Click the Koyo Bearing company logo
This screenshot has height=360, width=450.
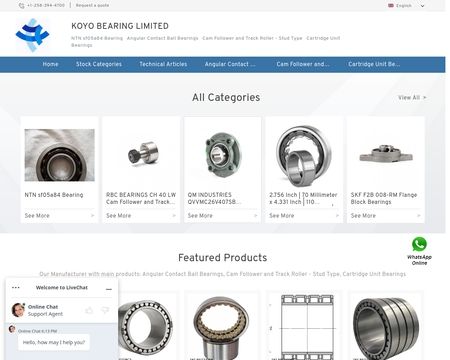32,35
